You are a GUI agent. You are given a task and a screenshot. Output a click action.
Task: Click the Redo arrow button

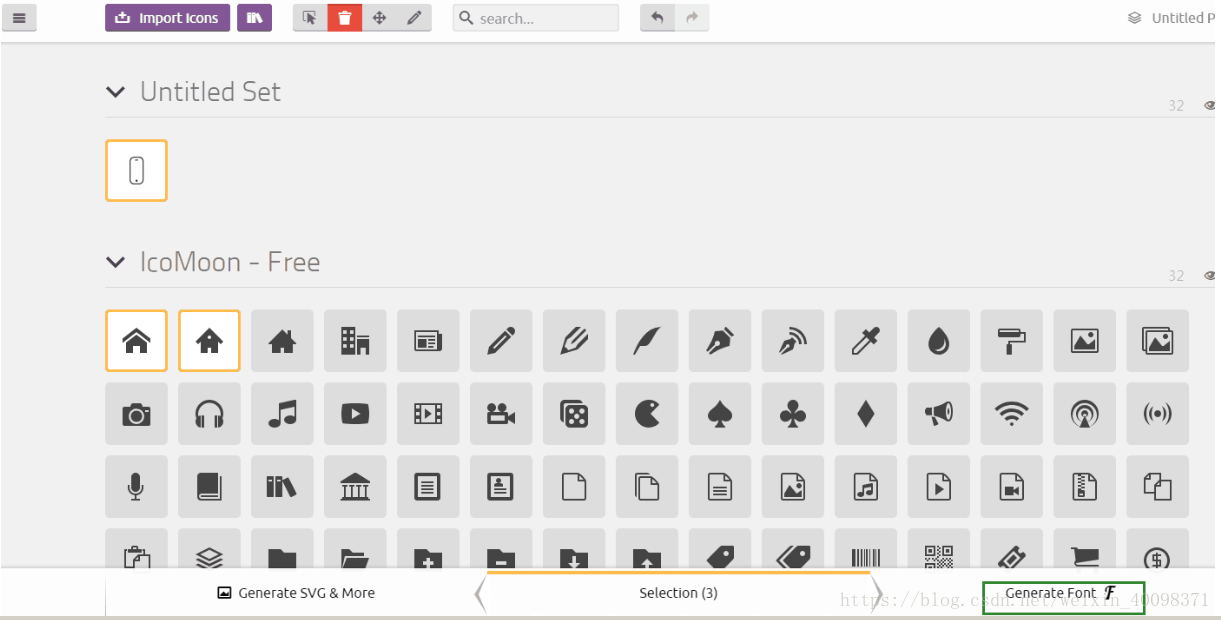692,18
